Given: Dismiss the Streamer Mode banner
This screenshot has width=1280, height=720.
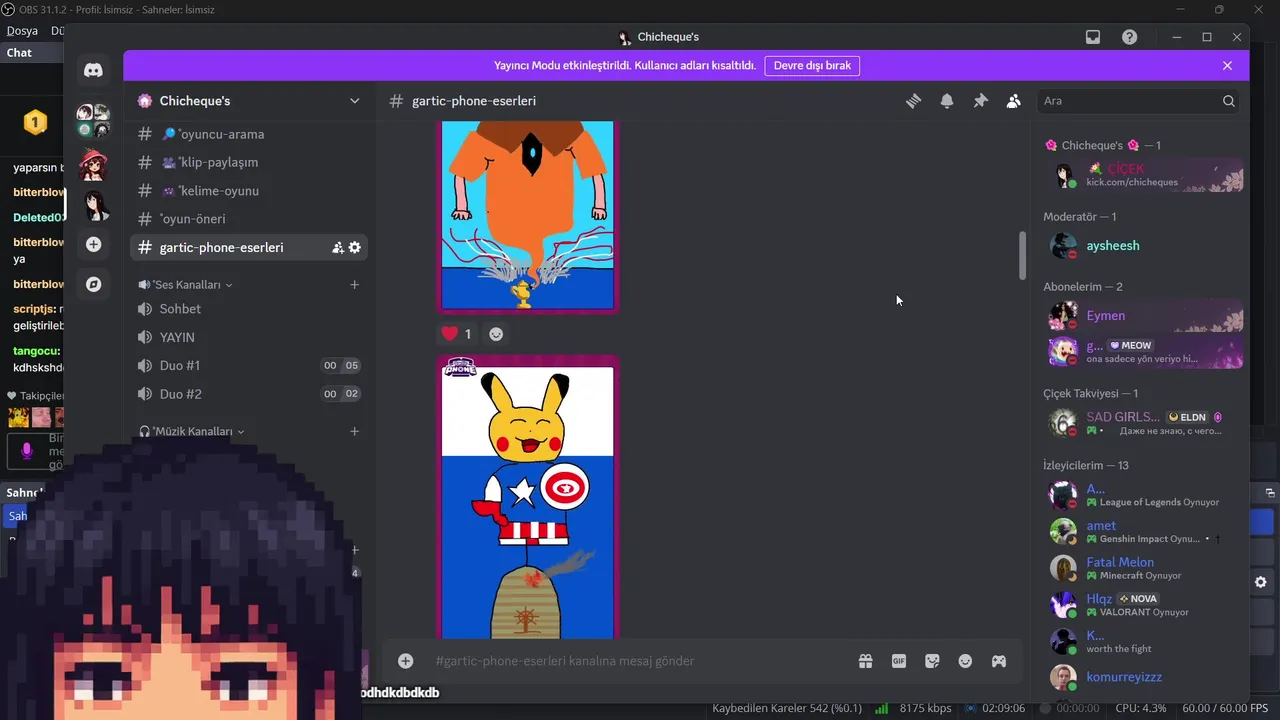Looking at the screenshot, I should (x=1227, y=65).
